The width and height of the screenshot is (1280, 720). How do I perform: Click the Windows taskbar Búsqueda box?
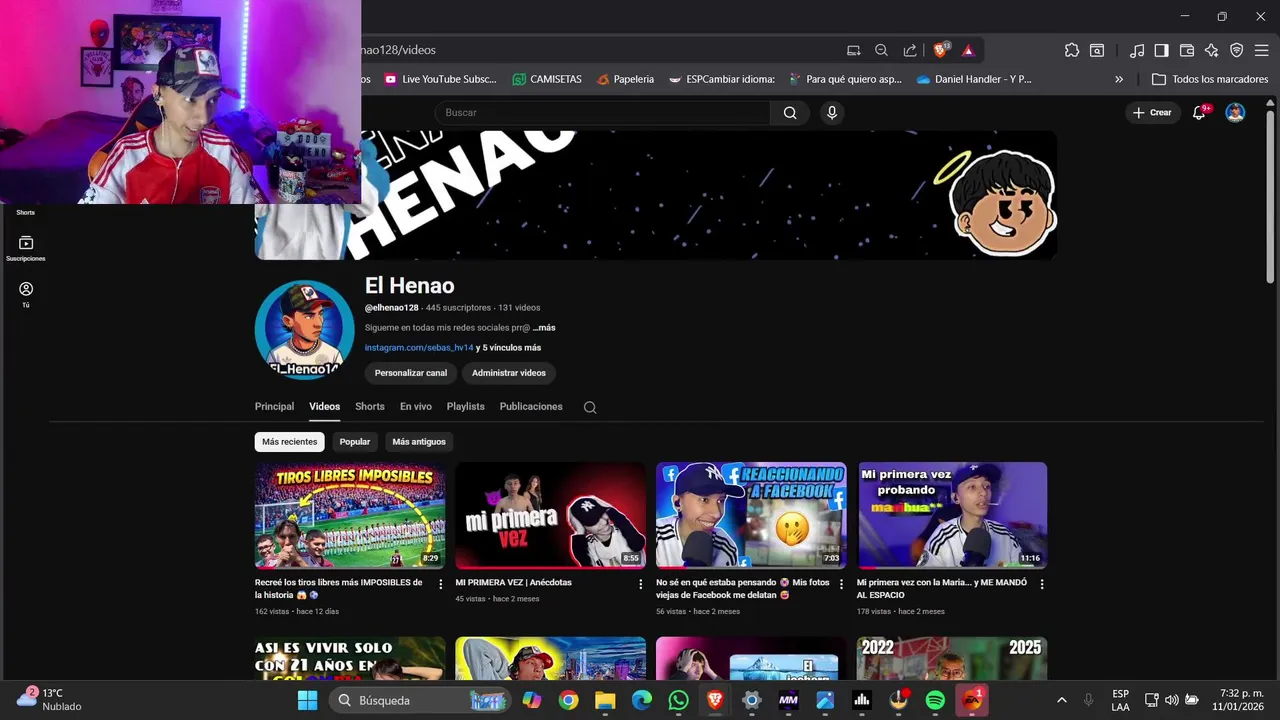tap(420, 700)
